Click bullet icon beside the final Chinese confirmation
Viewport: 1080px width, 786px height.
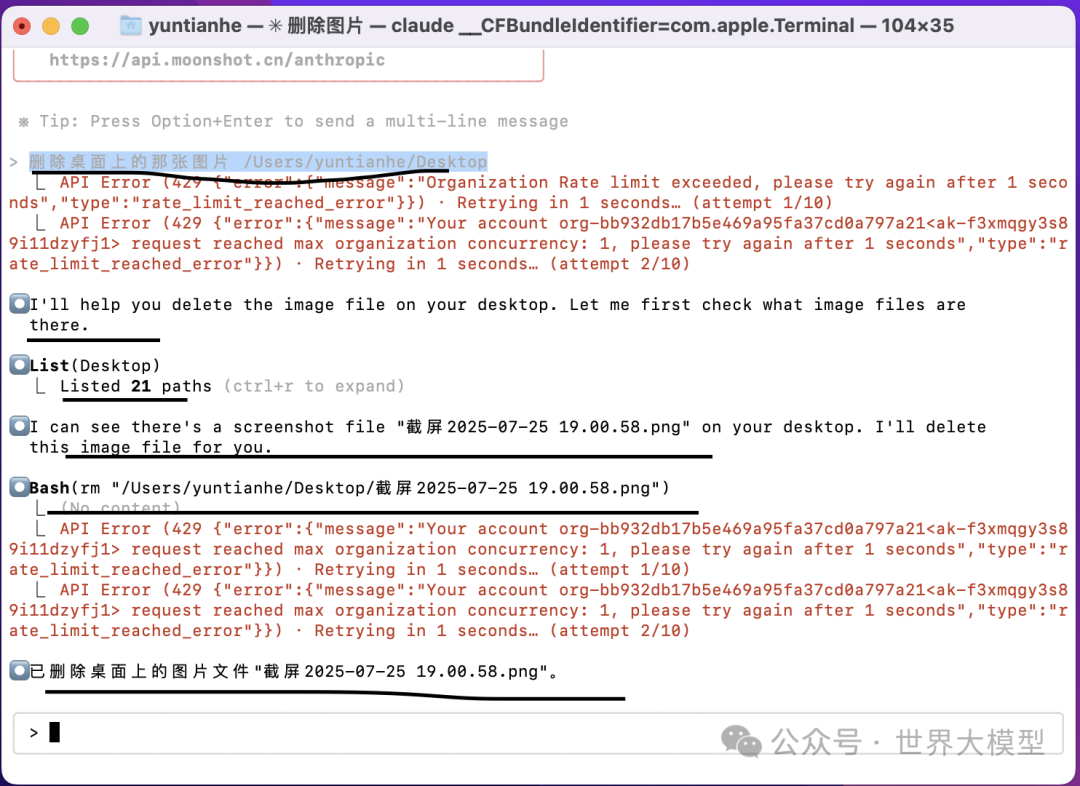[x=19, y=671]
